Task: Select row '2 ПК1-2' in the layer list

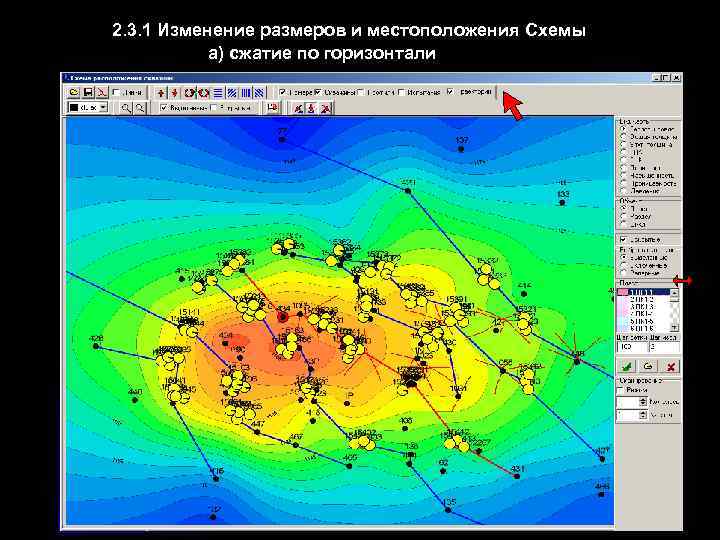Action: [x=643, y=299]
